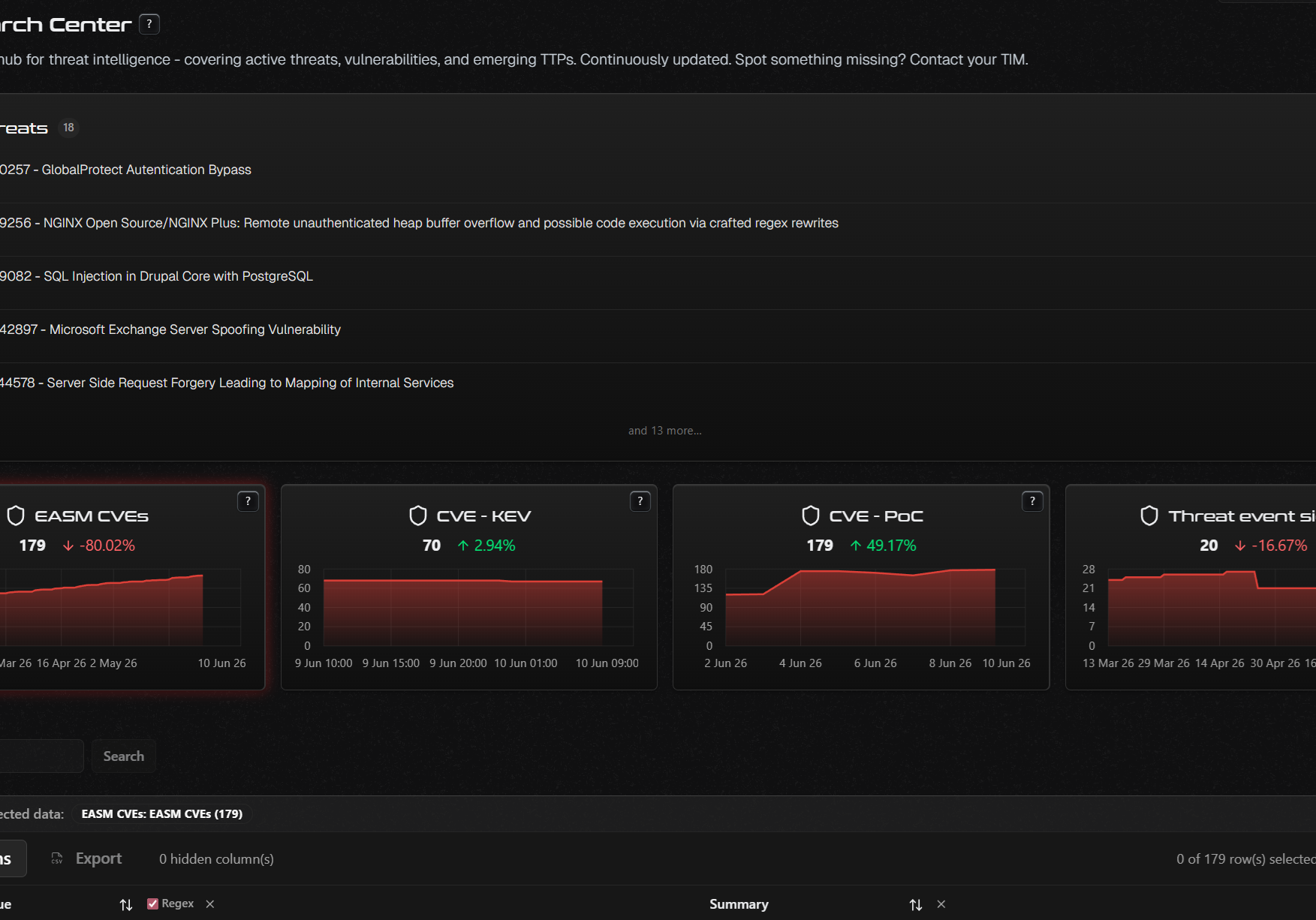
Task: Click the -16.67% decrease value
Action: (1271, 546)
